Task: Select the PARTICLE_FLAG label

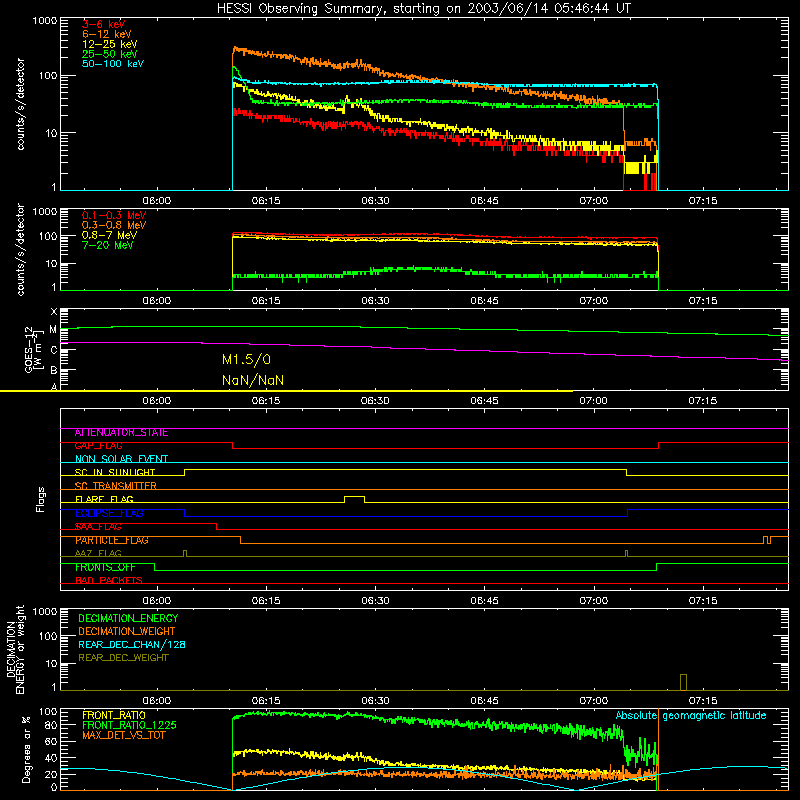Action: 112,540
